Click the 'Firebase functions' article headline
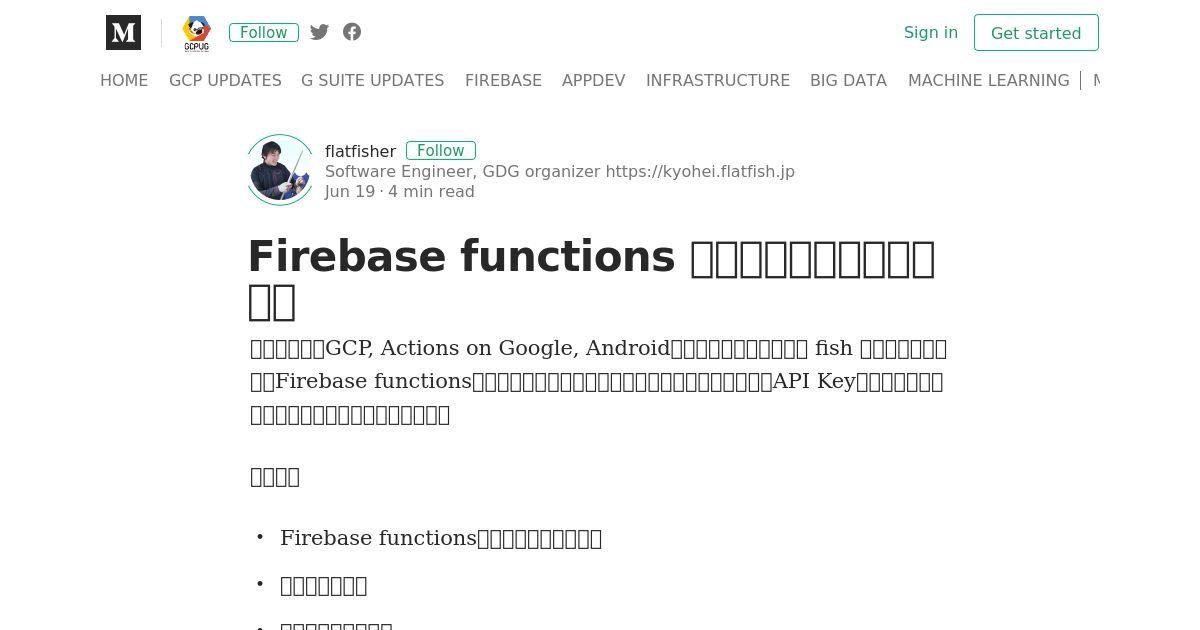1200x630 pixels. click(592, 278)
